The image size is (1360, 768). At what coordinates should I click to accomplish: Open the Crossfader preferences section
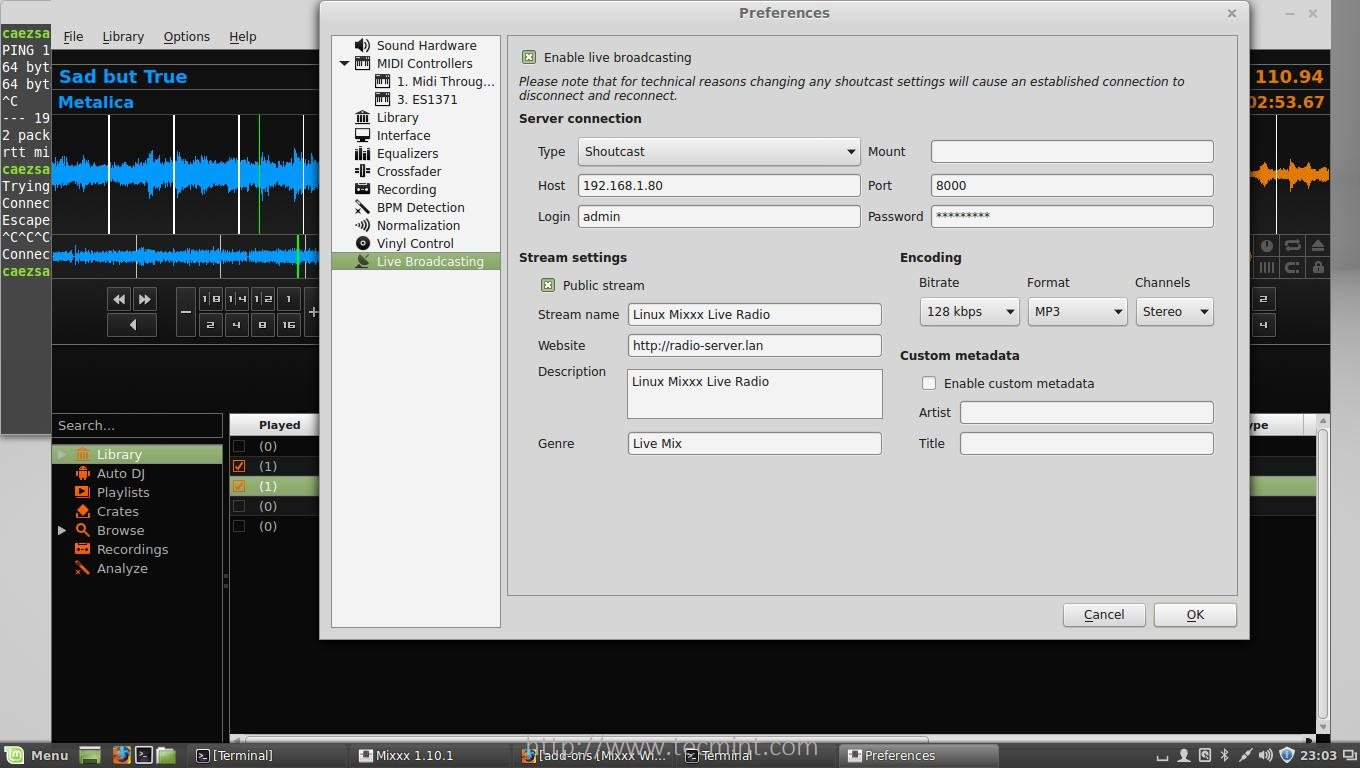point(408,171)
